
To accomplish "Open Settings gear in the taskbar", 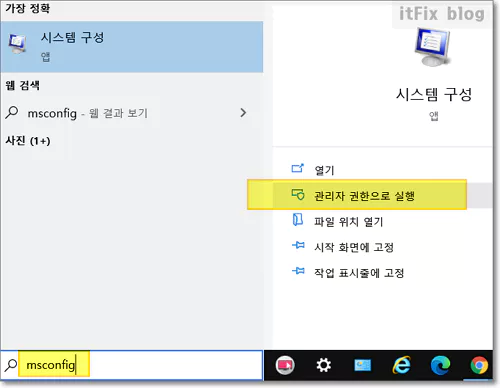I will [324, 365].
